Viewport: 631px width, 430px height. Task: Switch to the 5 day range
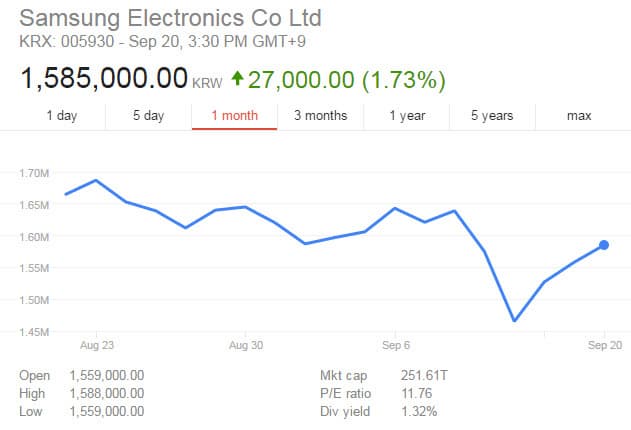pos(148,116)
